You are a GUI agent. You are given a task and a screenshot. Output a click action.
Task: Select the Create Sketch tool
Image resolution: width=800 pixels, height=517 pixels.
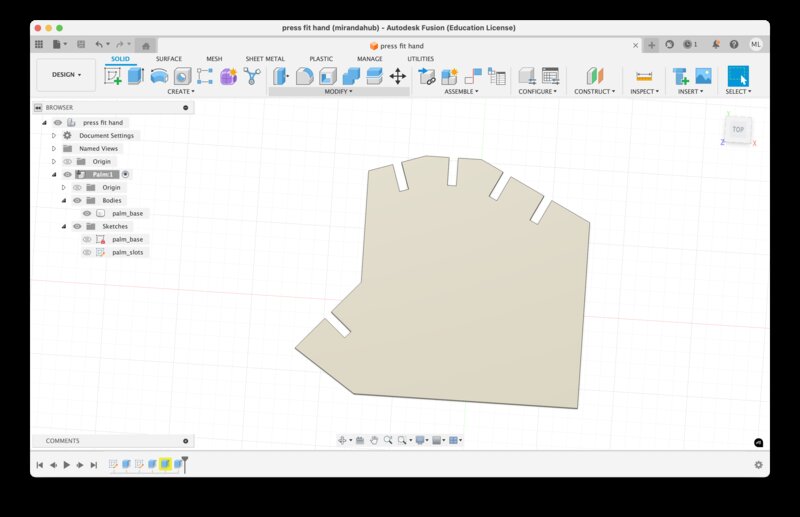click(x=113, y=76)
